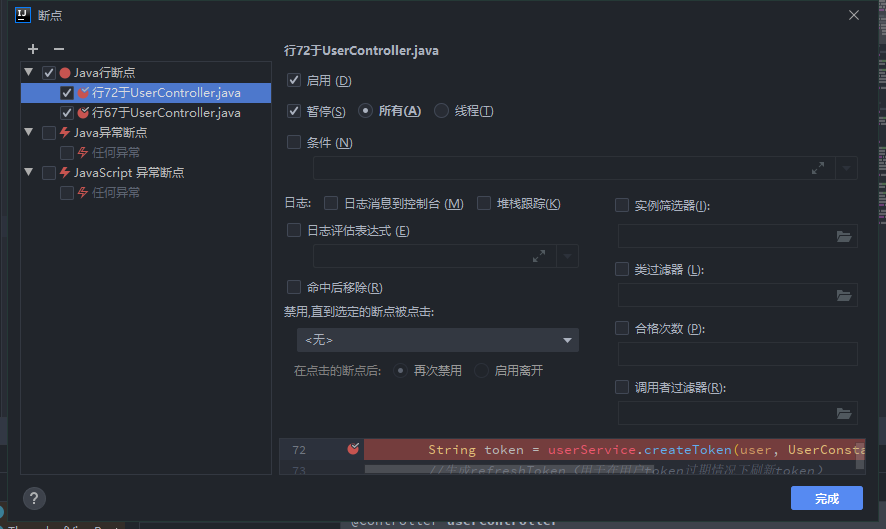Screen dimensions: 886x529
Task: Open folder browser for 类过滤器 field
Action: pyautogui.click(x=844, y=296)
